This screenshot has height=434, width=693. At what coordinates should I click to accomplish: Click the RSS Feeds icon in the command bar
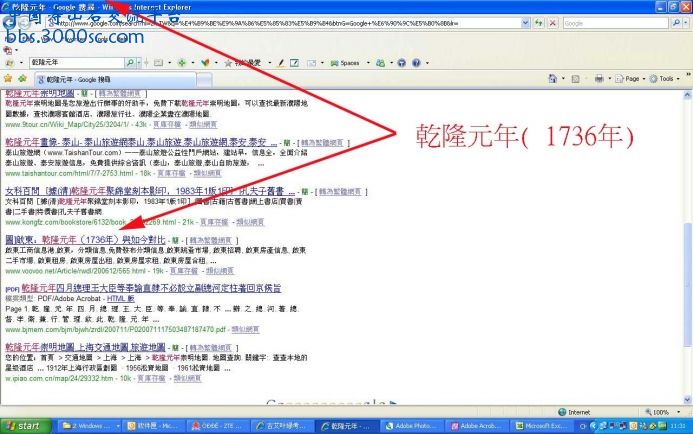575,79
